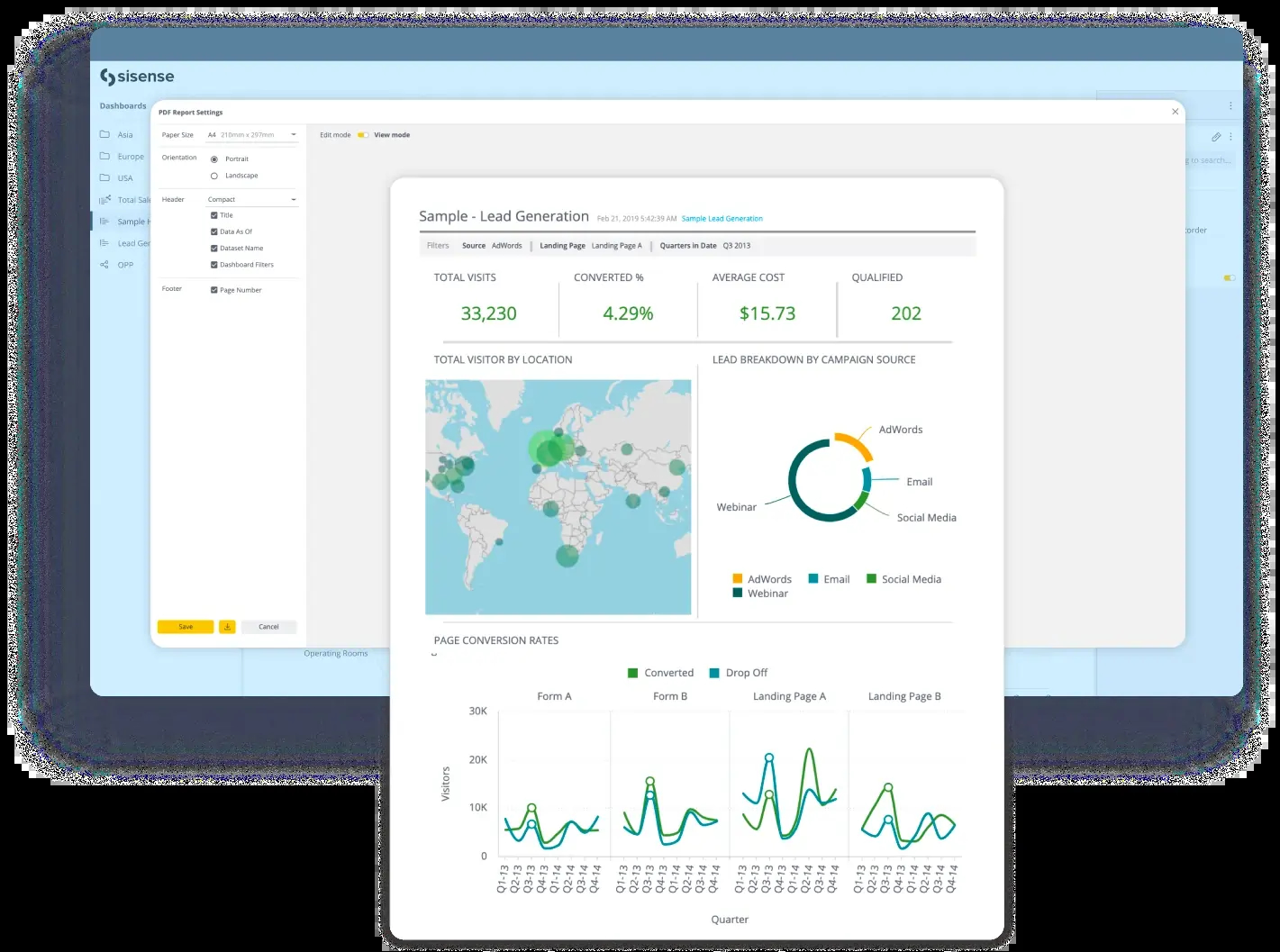The width and height of the screenshot is (1280, 952).
Task: Close the PDF Report Settings dialog
Action: [x=1175, y=112]
